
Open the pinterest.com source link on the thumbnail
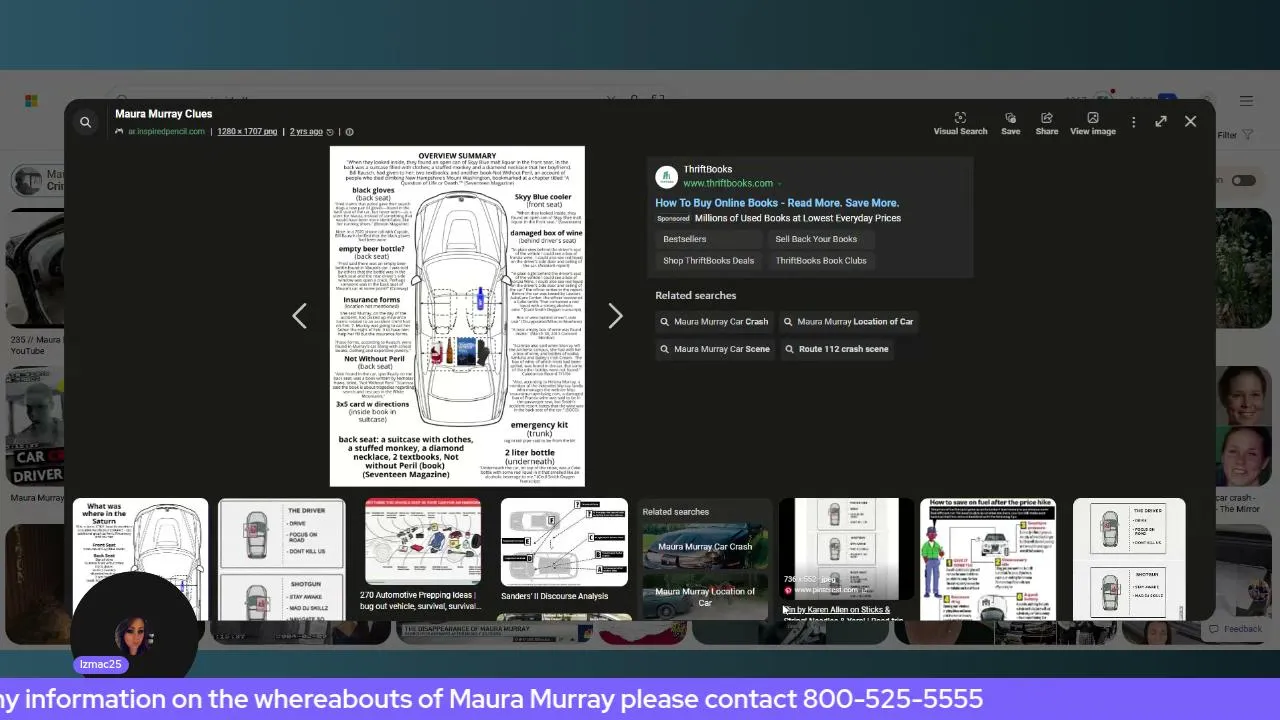[x=826, y=590]
